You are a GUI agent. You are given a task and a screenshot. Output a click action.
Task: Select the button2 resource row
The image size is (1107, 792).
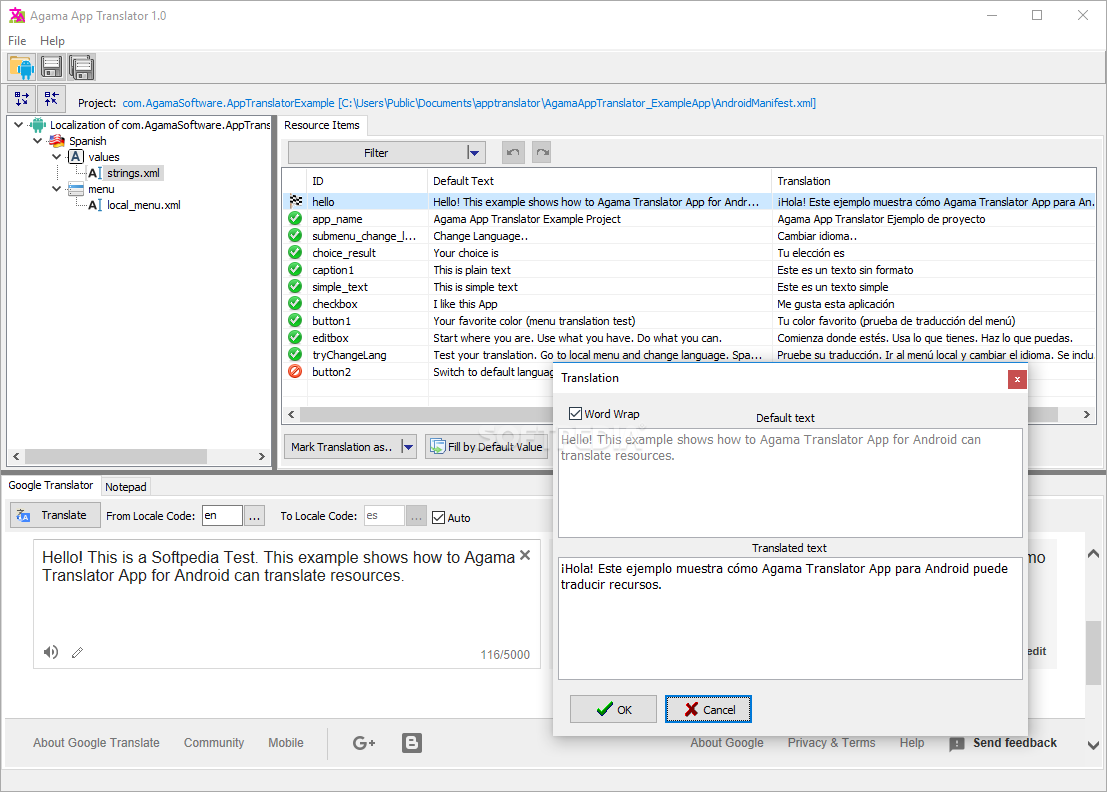(x=419, y=372)
